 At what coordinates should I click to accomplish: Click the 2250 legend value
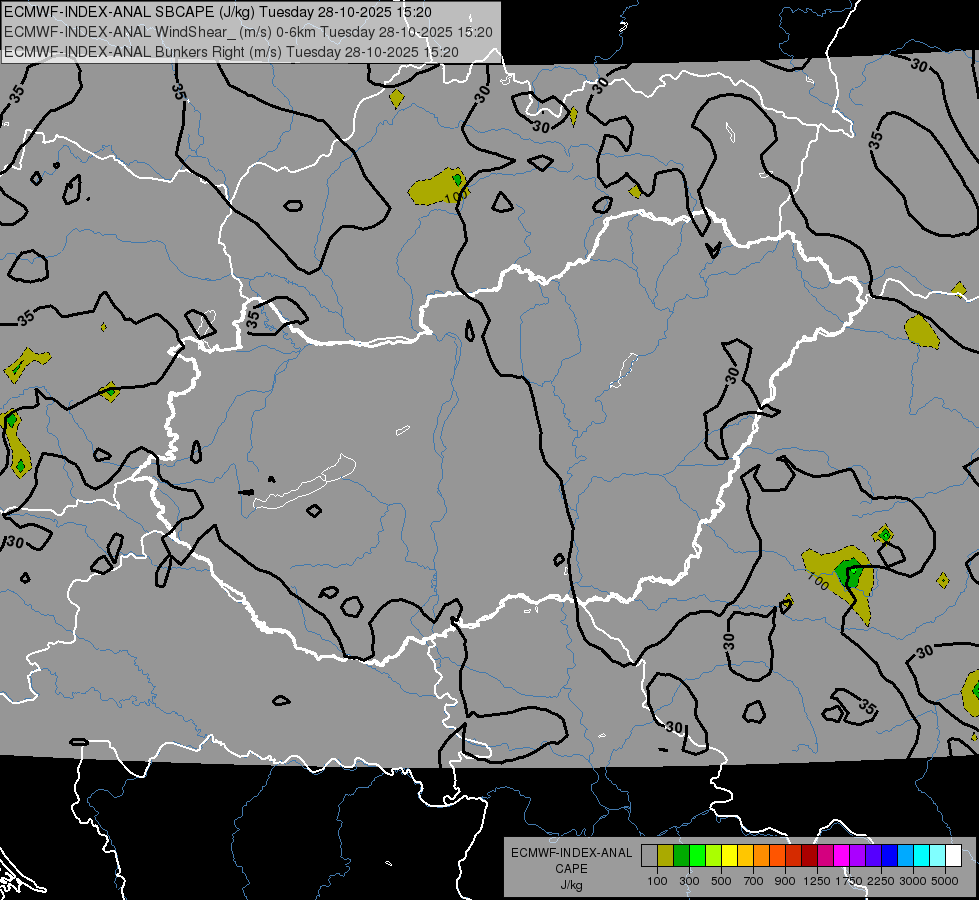click(881, 881)
